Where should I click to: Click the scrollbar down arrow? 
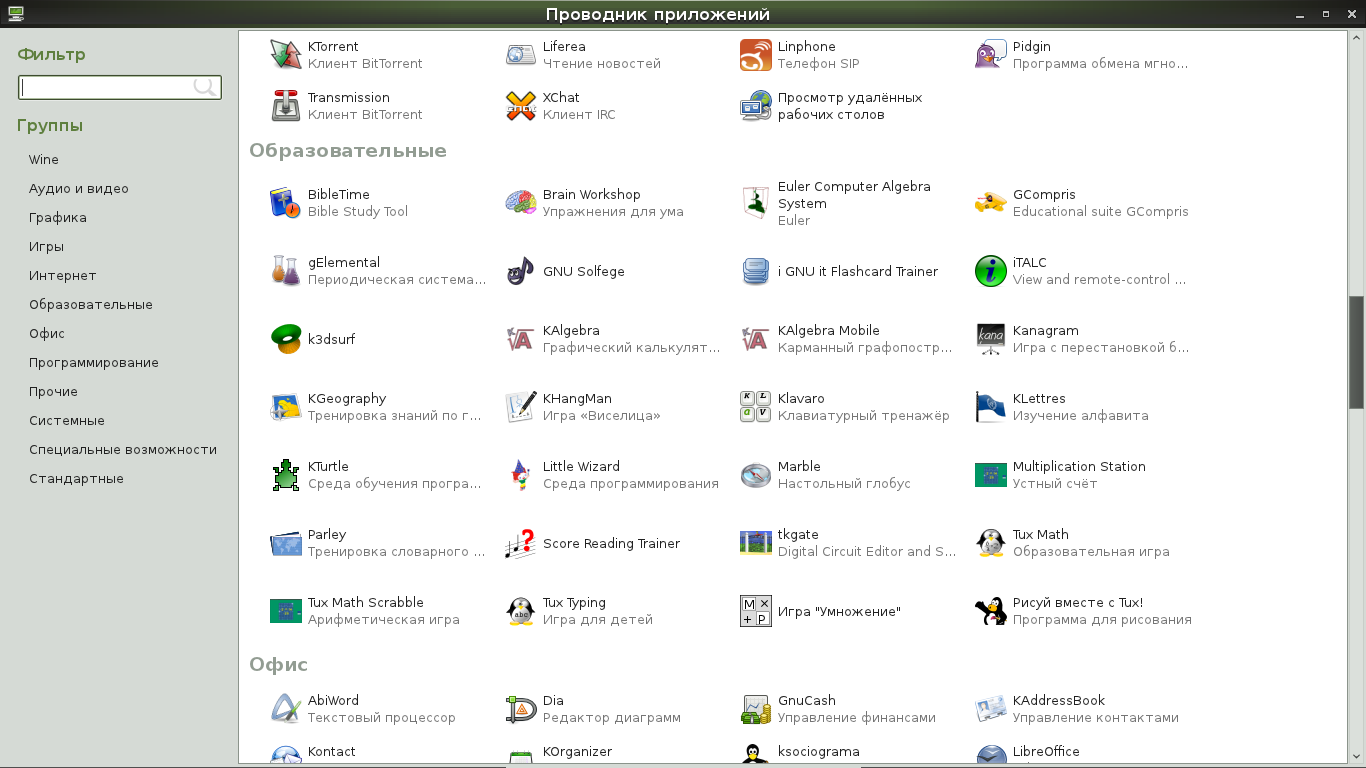tap(1357, 758)
